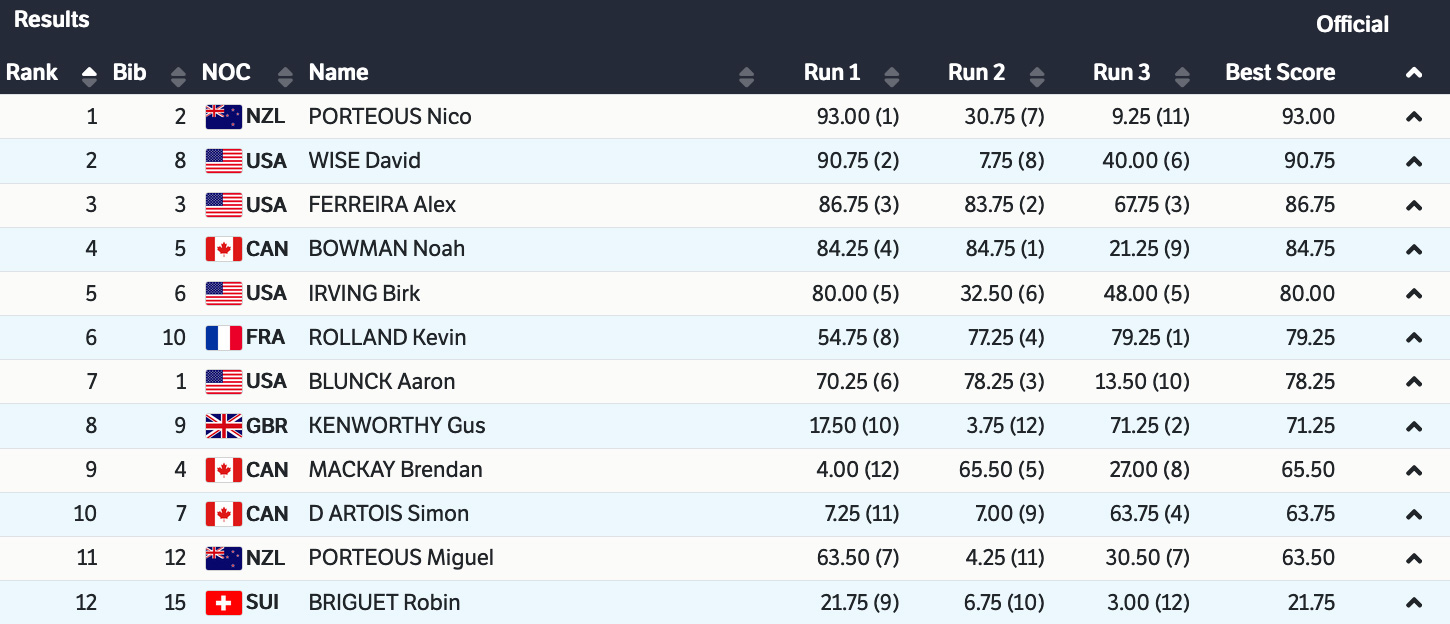Click the Run 3 sort arrows
Screen dimensions: 1450x624
point(1182,76)
